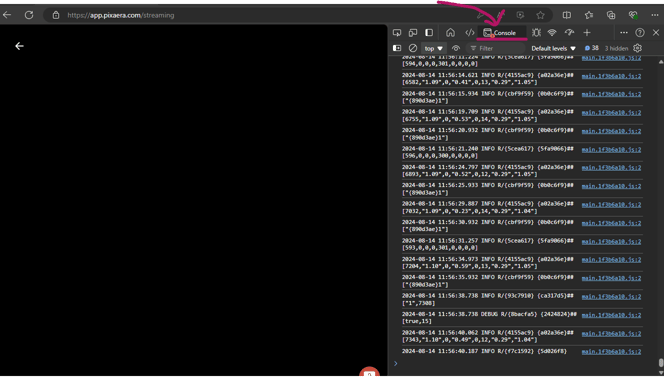Viewport: 664px width, 392px height.
Task: Reload the page with the refresh icon
Action: click(x=29, y=15)
